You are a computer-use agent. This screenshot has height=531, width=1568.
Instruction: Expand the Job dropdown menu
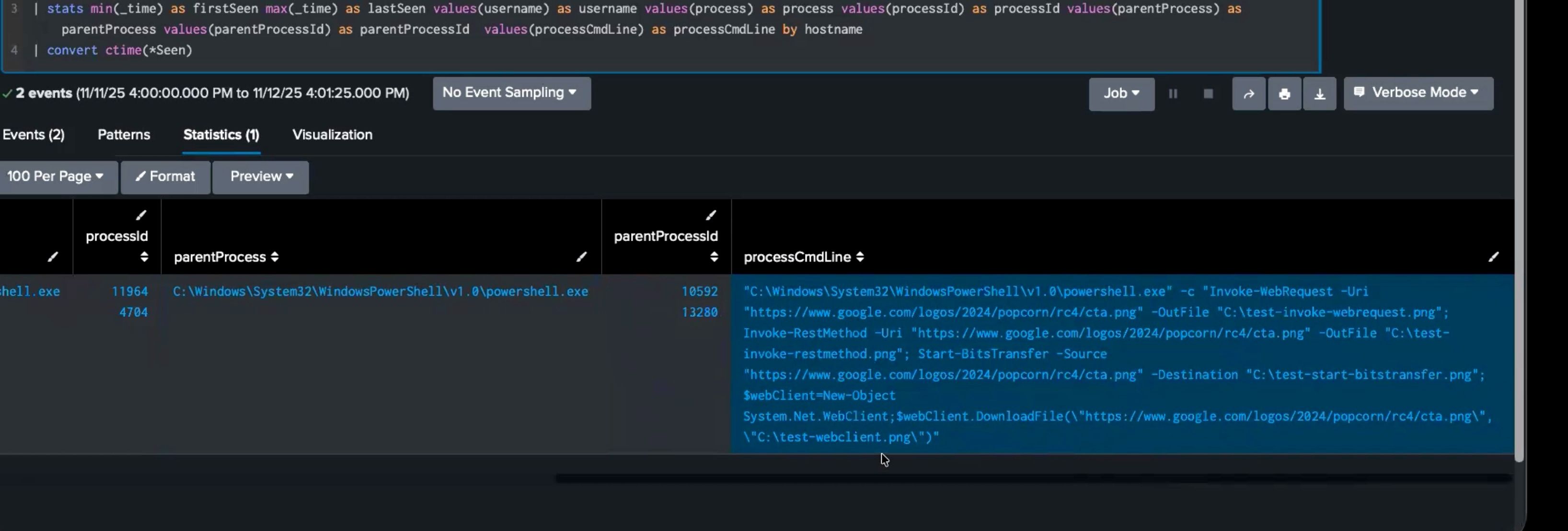(1121, 94)
